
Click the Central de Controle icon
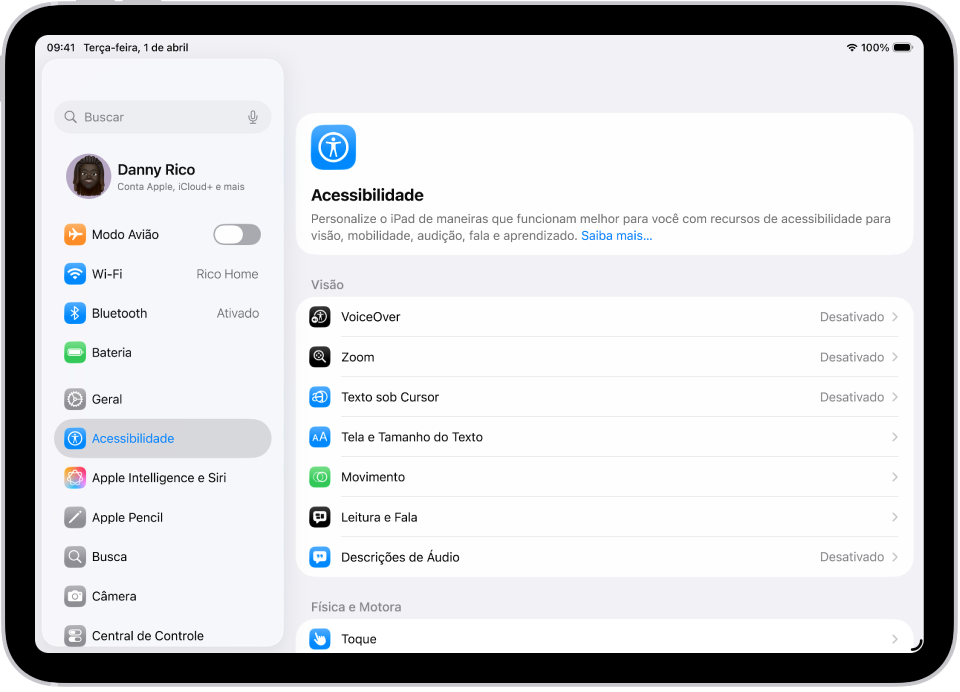coord(75,636)
